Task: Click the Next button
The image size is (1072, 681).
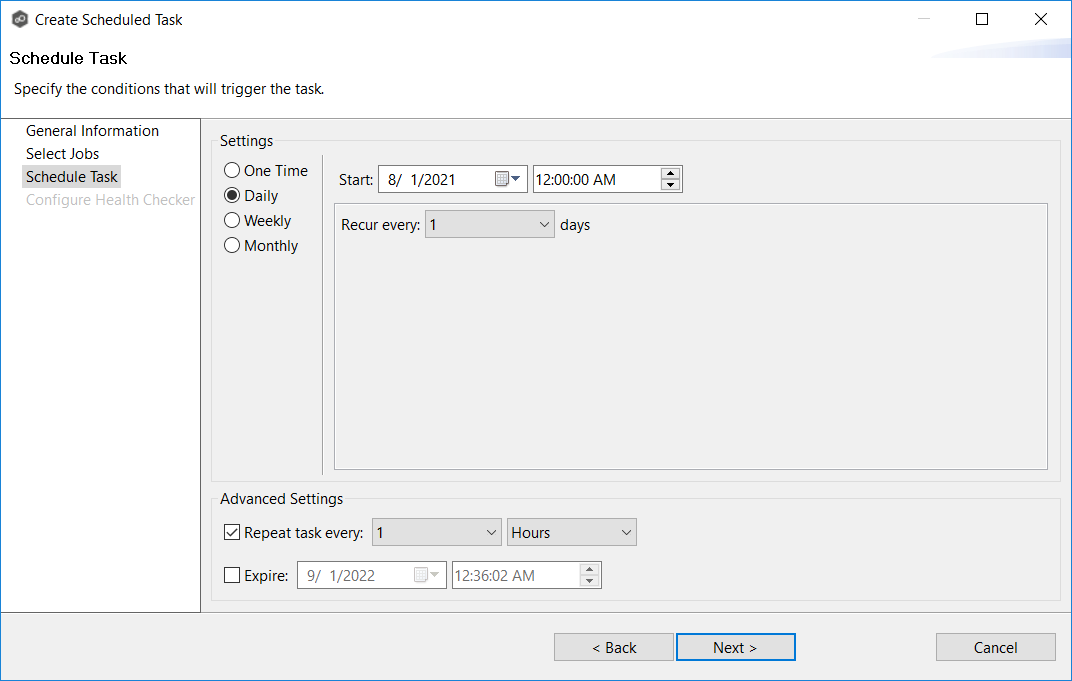Action: coord(735,647)
